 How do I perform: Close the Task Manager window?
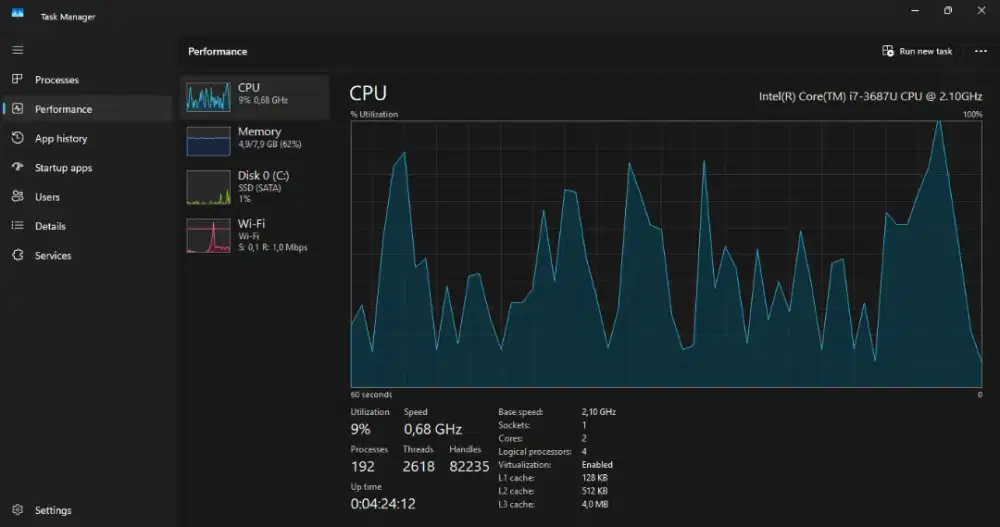981,10
